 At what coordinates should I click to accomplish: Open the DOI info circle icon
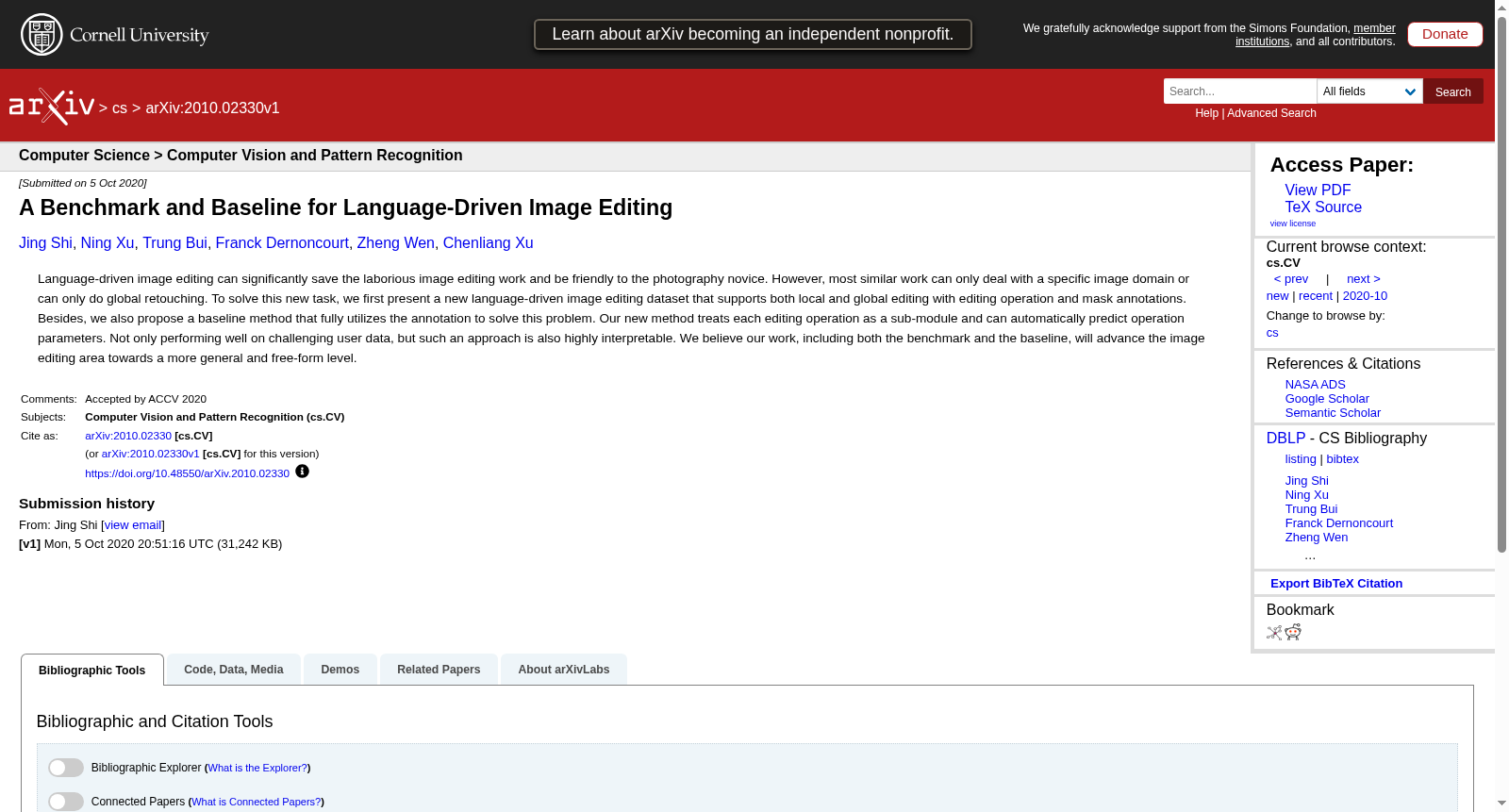302,472
